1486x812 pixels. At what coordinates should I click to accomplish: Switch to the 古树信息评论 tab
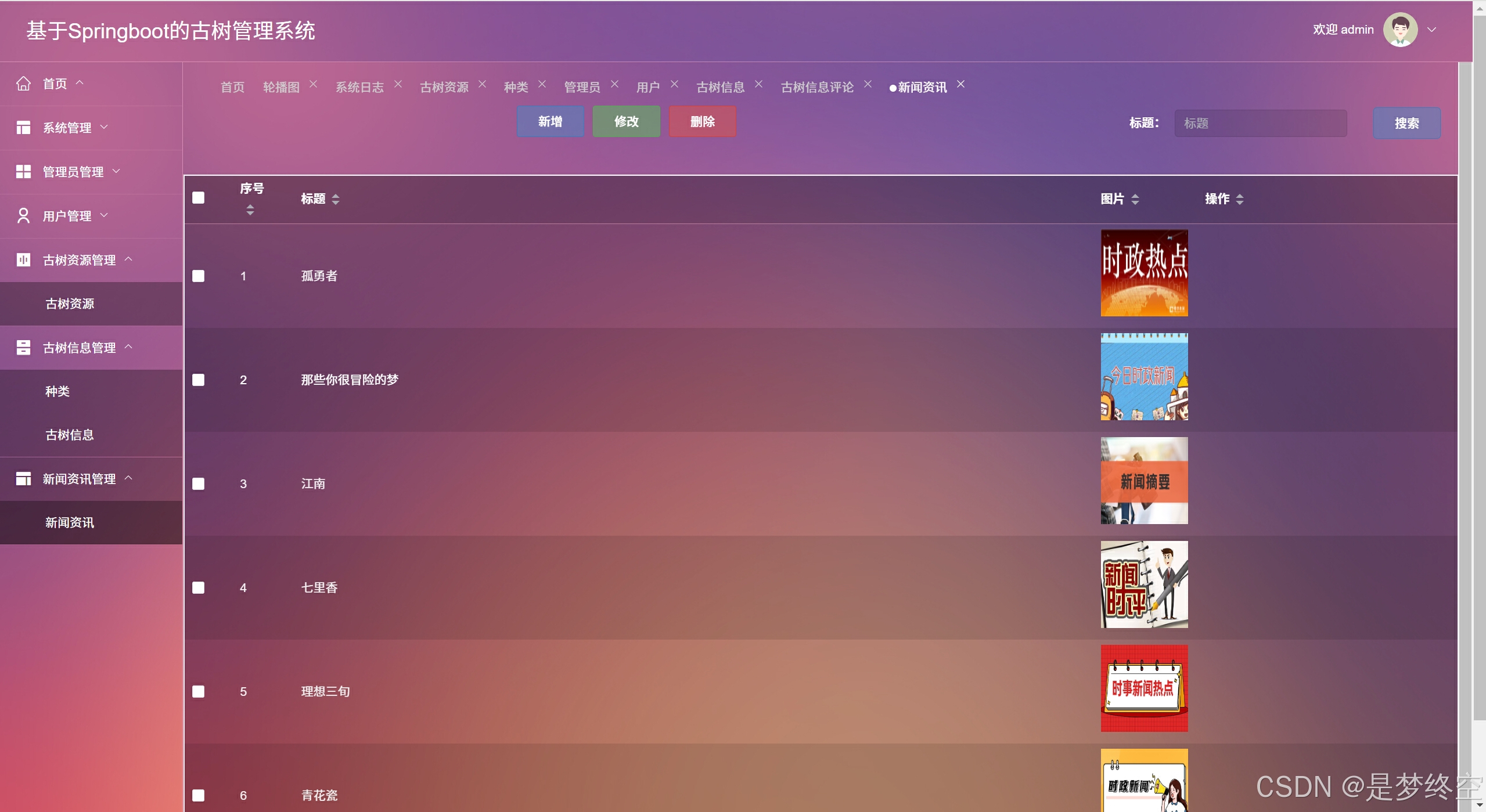817,87
